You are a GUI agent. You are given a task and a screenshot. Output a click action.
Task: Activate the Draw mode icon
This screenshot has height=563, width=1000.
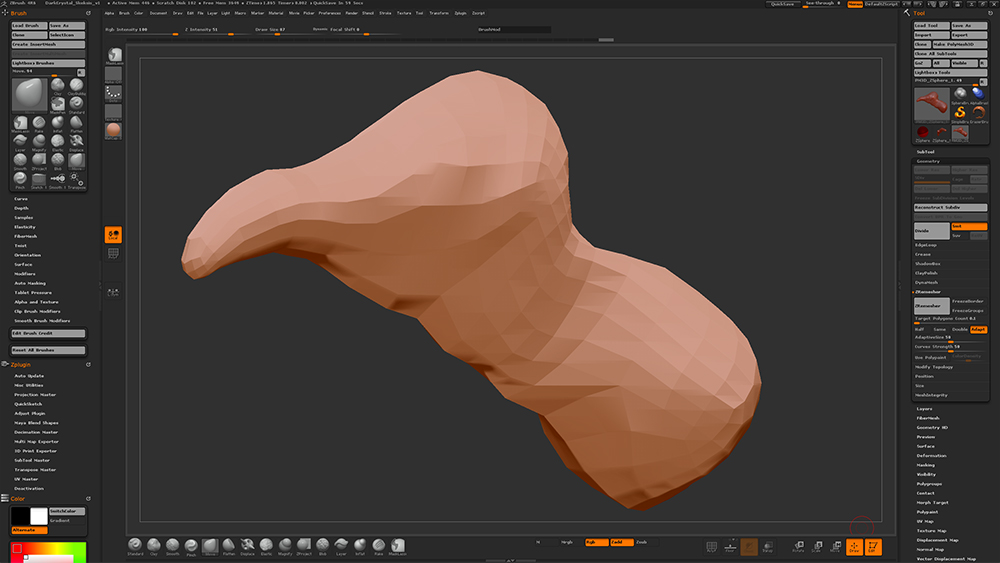854,547
